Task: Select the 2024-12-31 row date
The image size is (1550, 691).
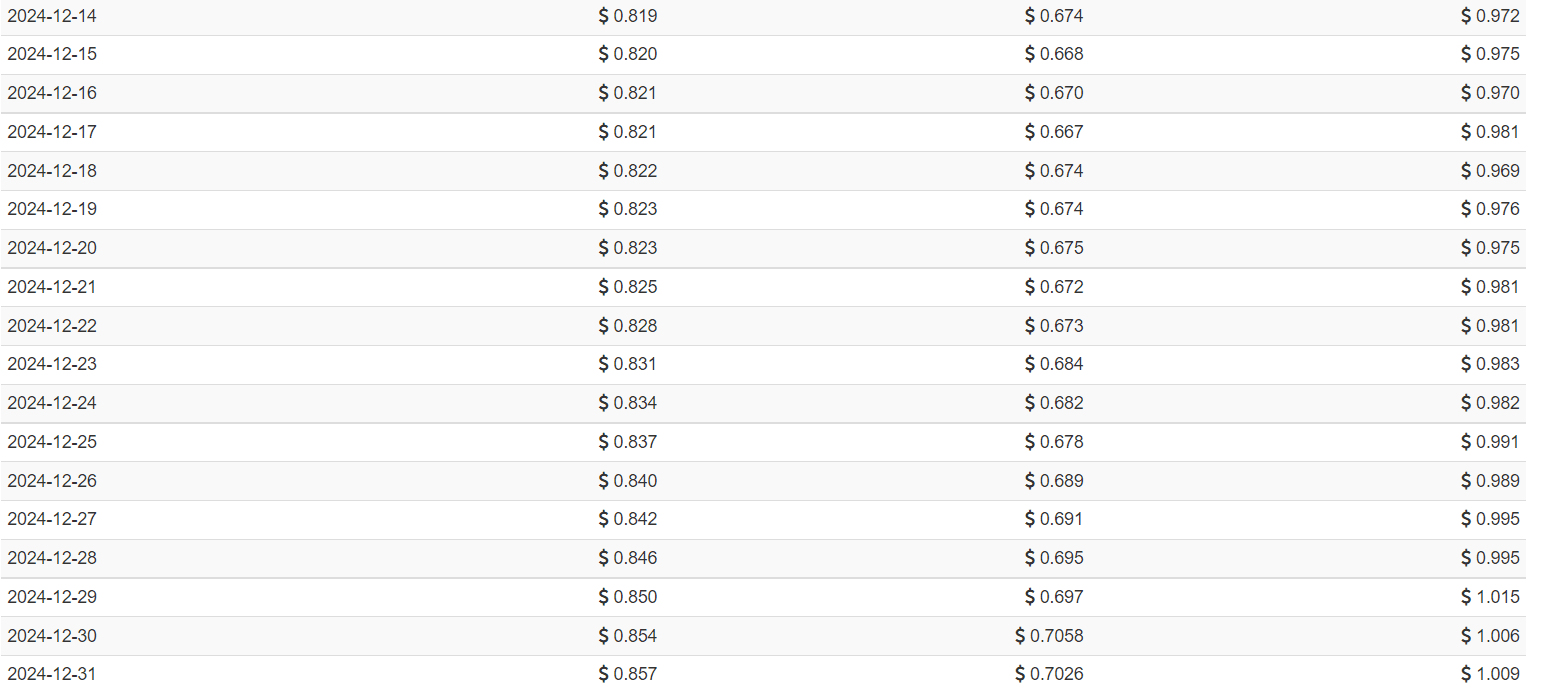Action: point(52,674)
